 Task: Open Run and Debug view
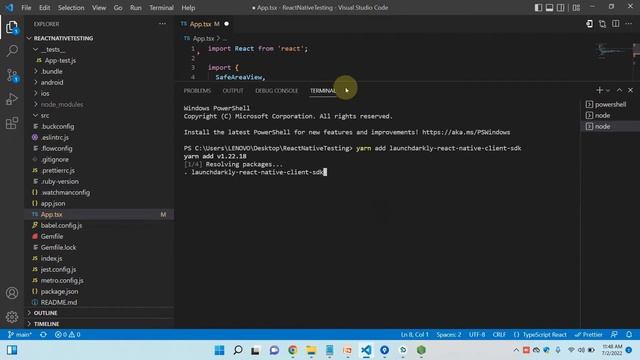point(12,99)
